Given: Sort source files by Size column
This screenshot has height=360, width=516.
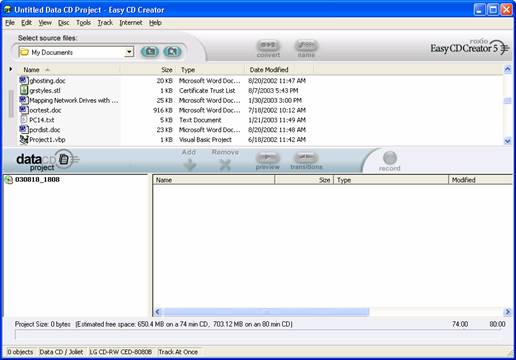Looking at the screenshot, I should point(148,70).
